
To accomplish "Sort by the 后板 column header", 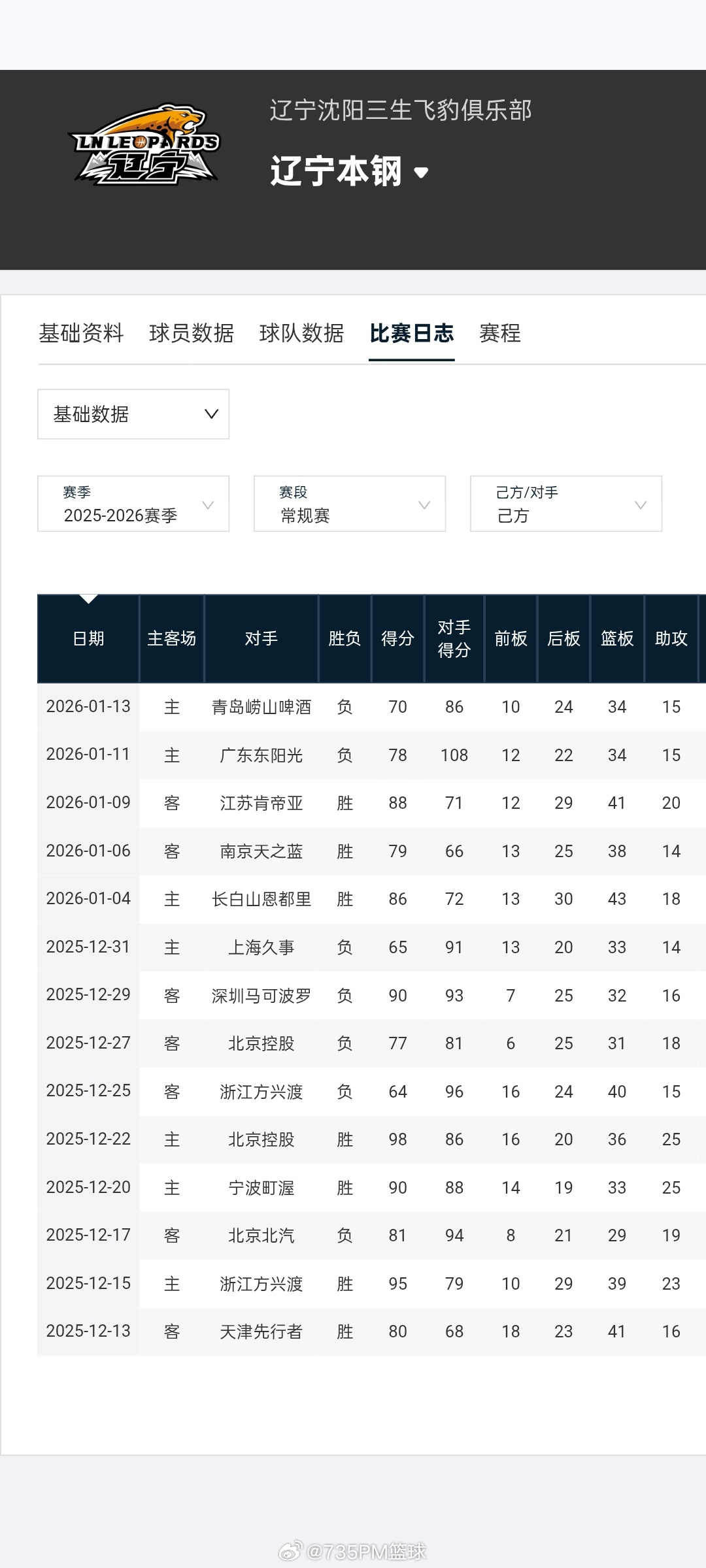I will pyautogui.click(x=563, y=638).
